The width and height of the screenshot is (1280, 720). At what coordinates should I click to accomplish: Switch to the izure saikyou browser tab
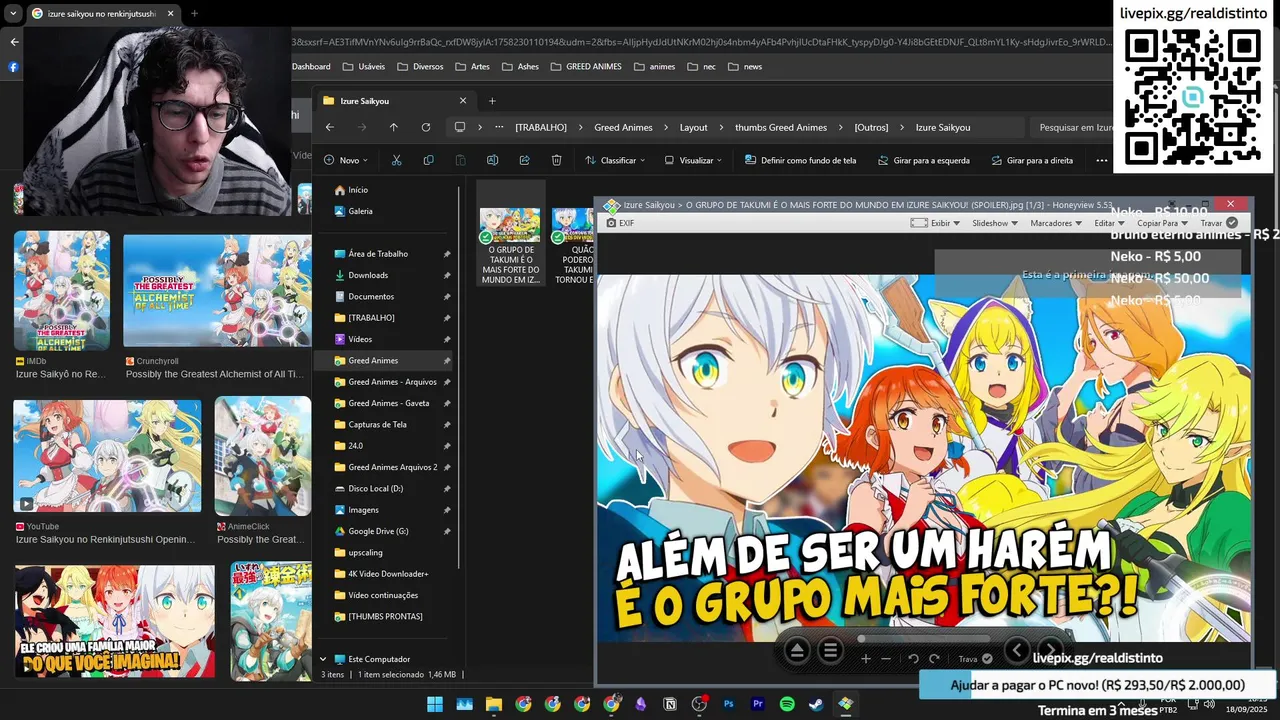(102, 14)
